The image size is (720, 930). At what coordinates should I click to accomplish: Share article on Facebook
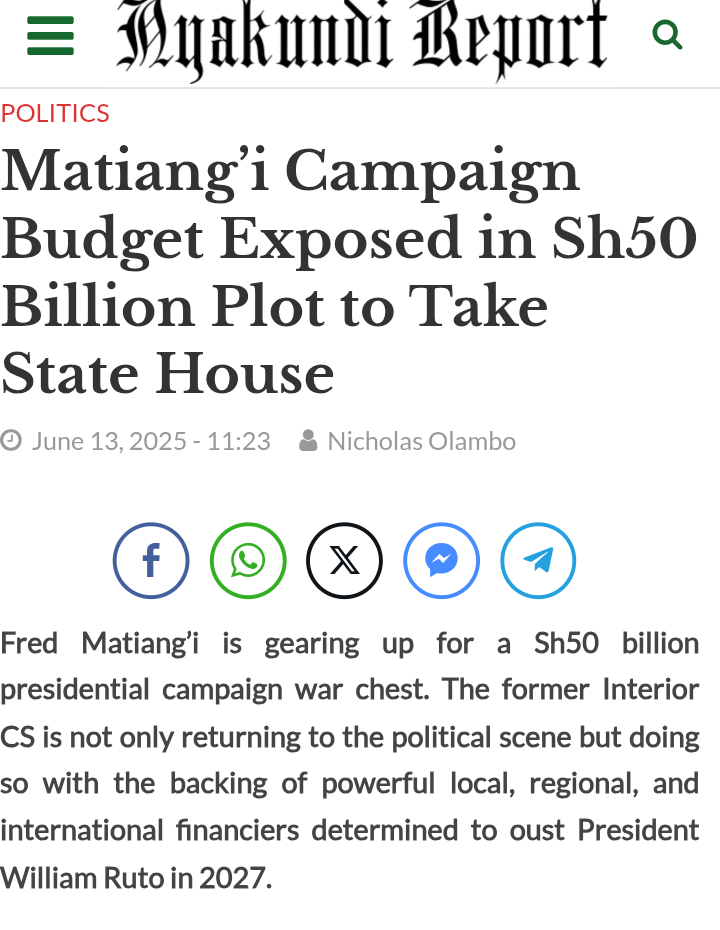(x=151, y=560)
